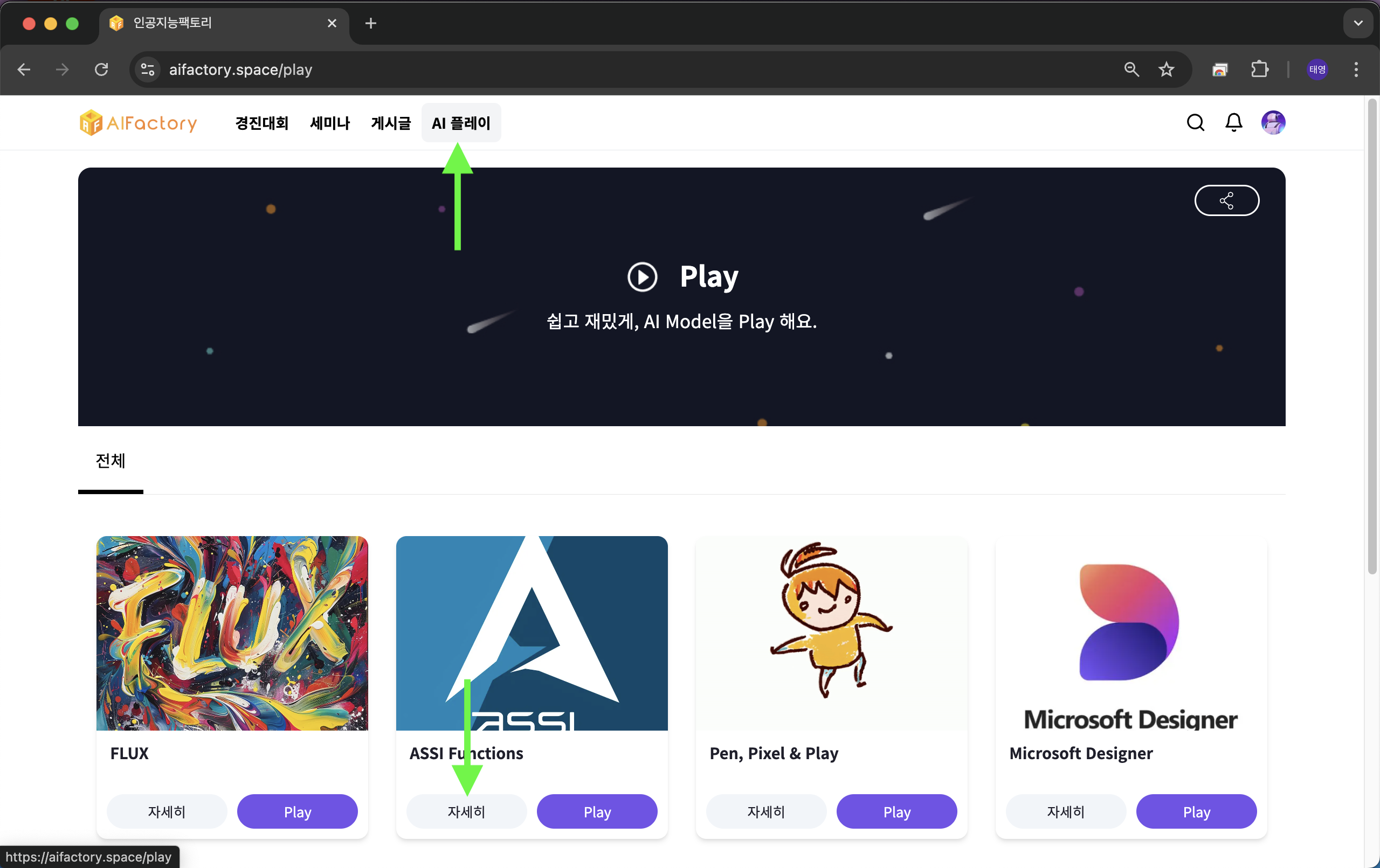Click the page vertical scrollbar

pos(1371,337)
